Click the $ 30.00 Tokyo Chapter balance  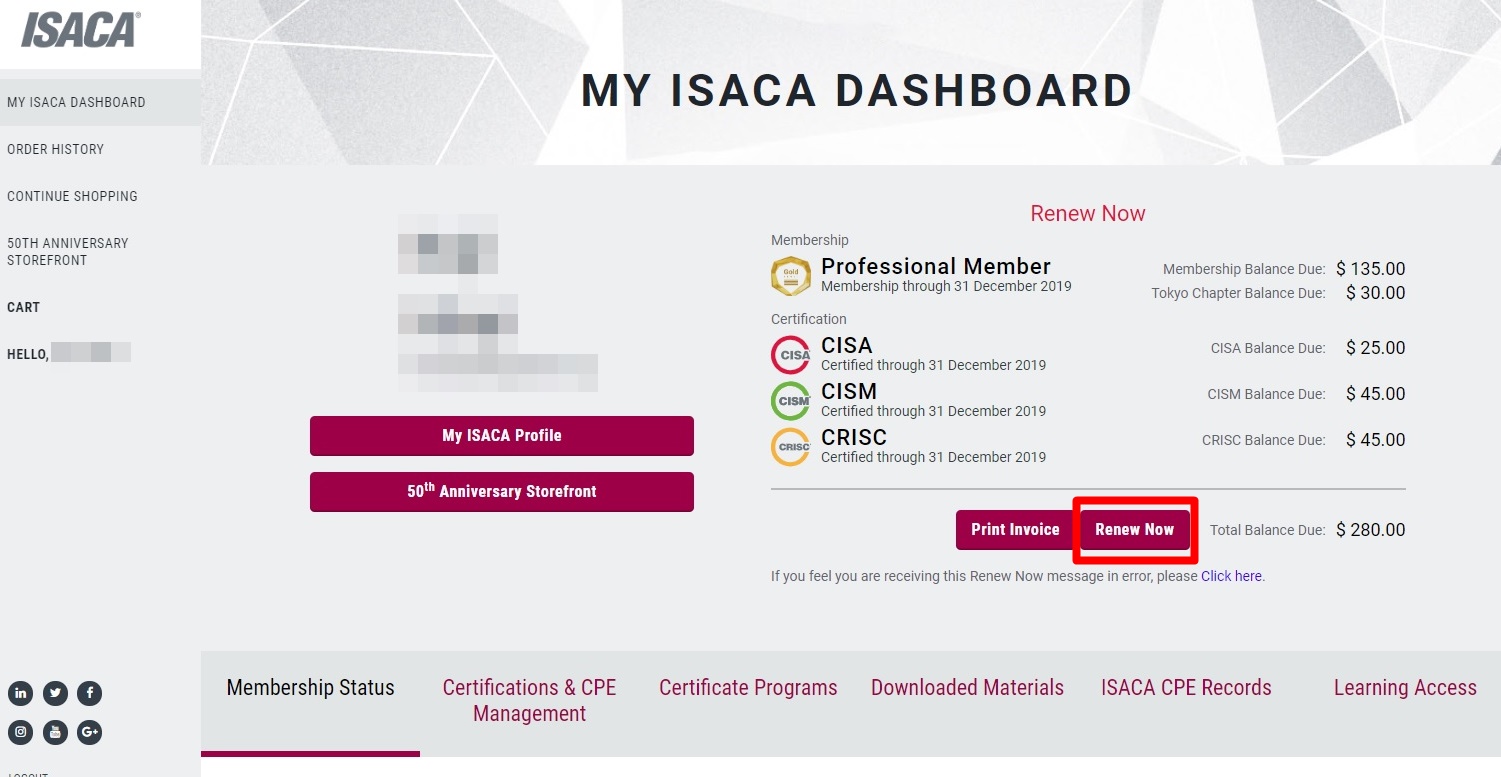1376,293
